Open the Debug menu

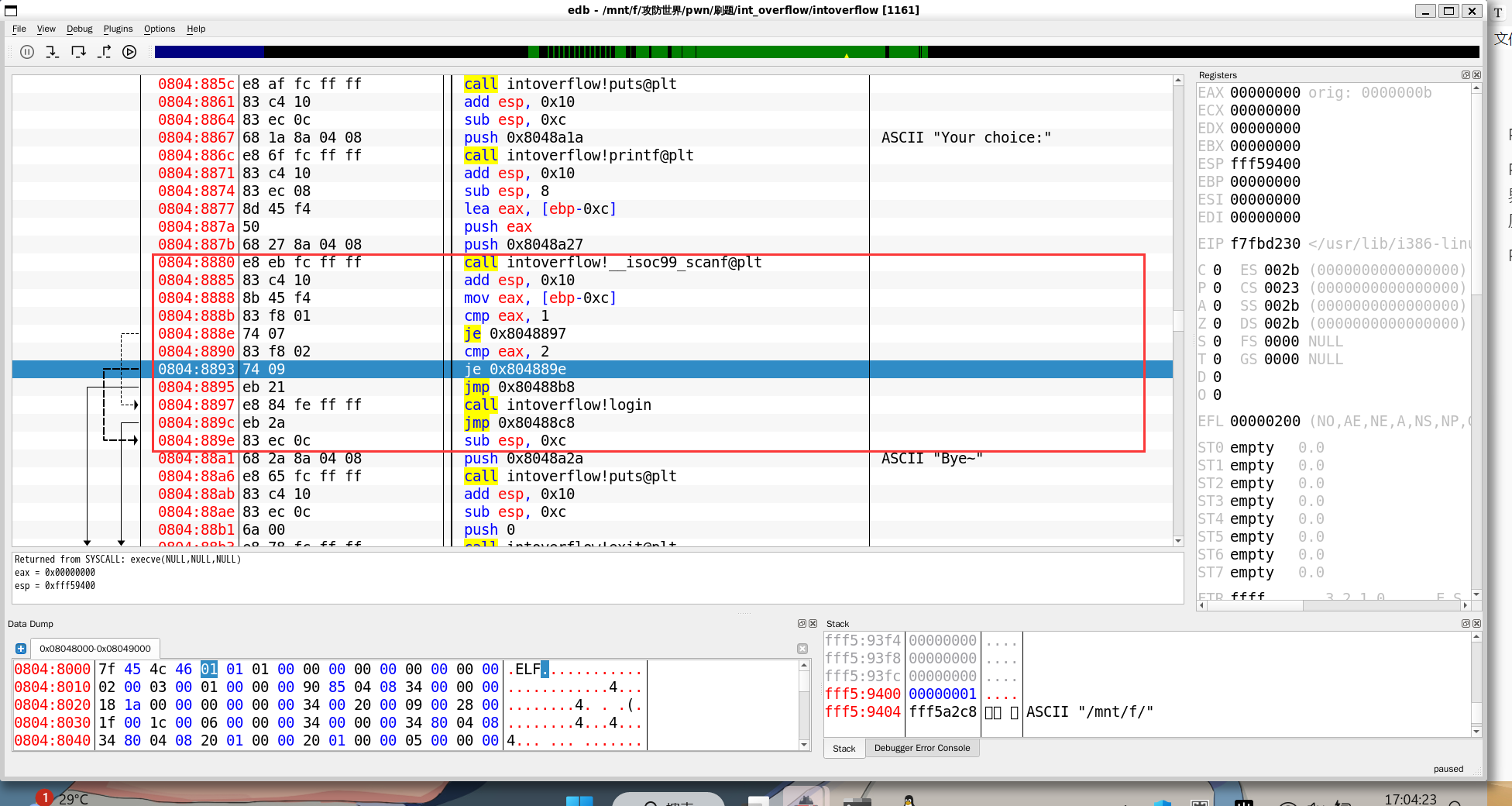tap(80, 29)
